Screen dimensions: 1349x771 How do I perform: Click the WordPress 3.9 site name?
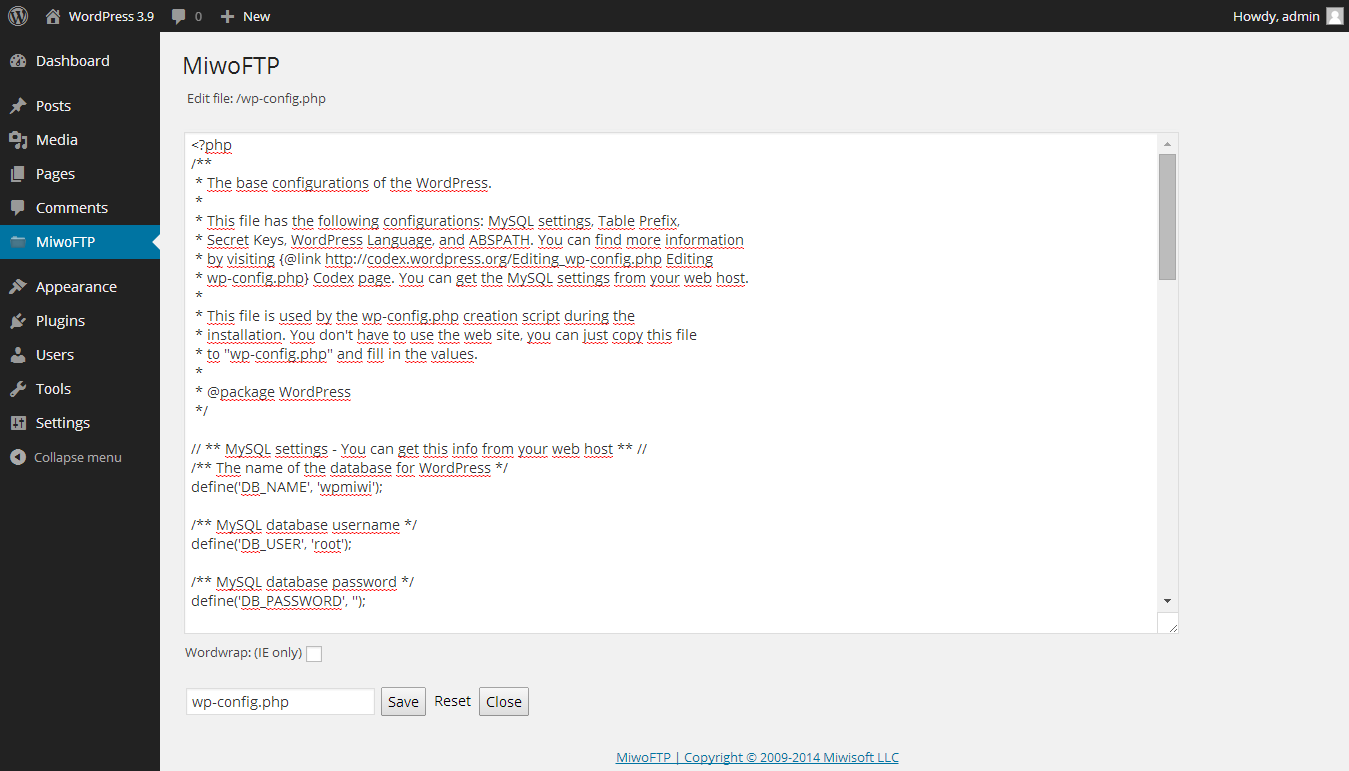tap(111, 16)
